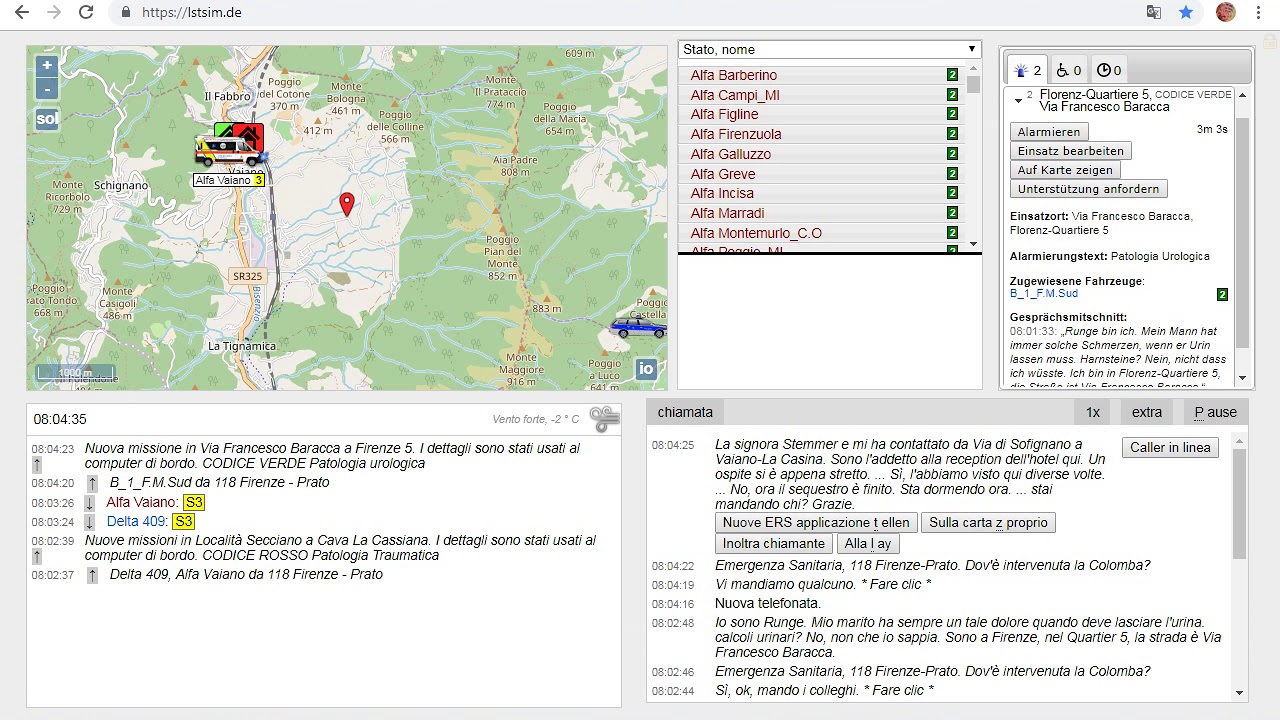Click the up-arrow at 08:02:37 log entry
The image size is (1280, 720).
point(92,575)
